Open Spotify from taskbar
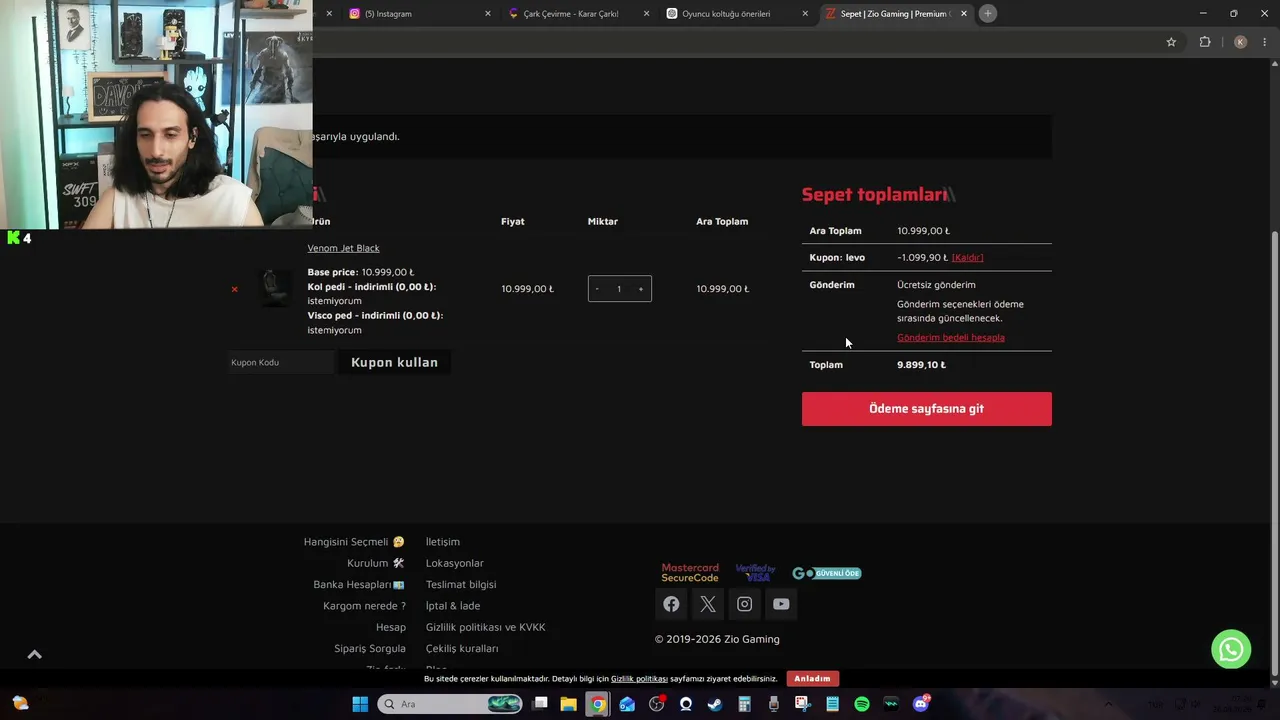 point(862,704)
